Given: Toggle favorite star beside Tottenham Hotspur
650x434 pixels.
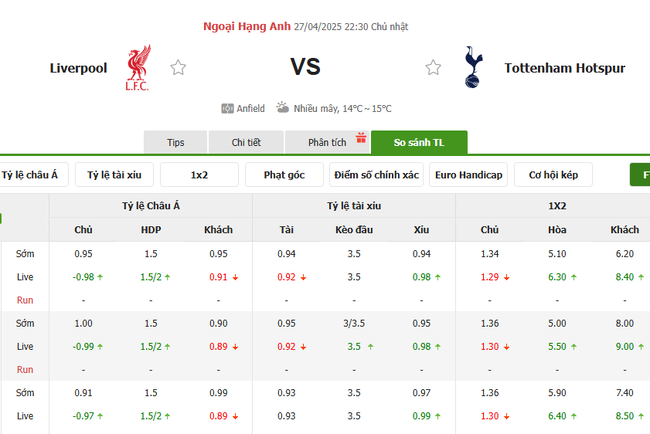Looking at the screenshot, I should pos(433,68).
